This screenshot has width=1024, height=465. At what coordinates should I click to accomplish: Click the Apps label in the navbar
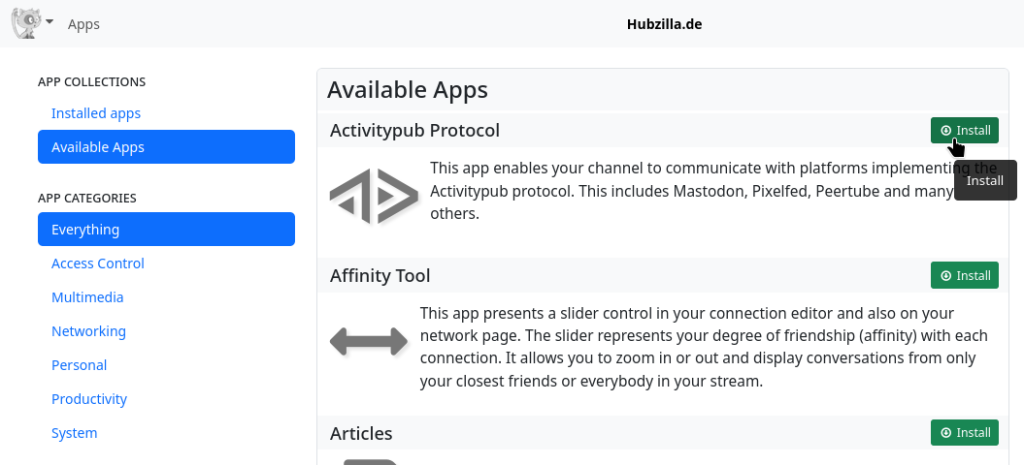tap(84, 24)
